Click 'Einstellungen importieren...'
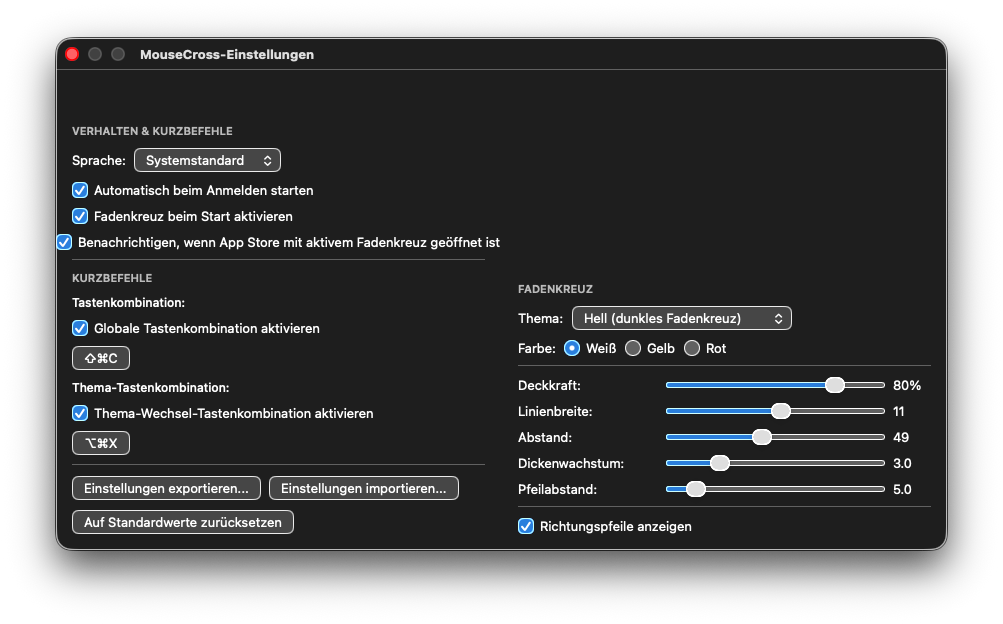This screenshot has width=1003, height=624. [363, 488]
